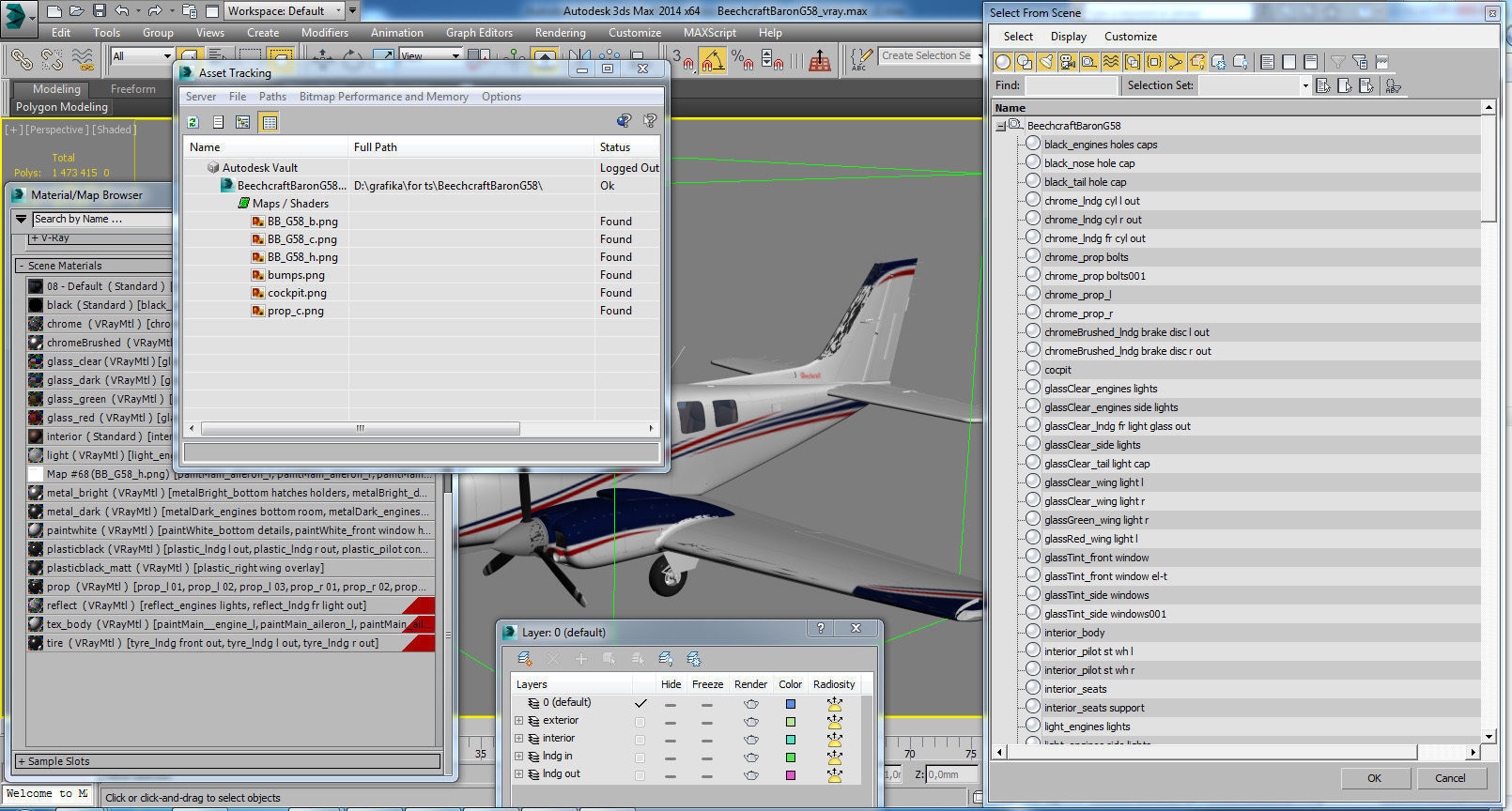Expand the exterior layer in Layer dialog

(x=518, y=721)
